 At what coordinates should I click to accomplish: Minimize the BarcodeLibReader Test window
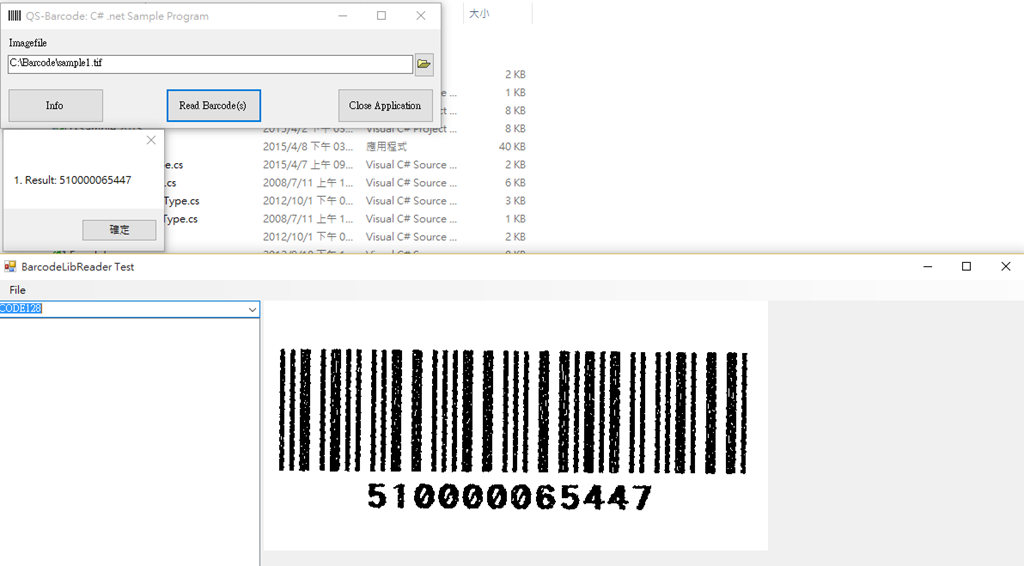coord(927,266)
